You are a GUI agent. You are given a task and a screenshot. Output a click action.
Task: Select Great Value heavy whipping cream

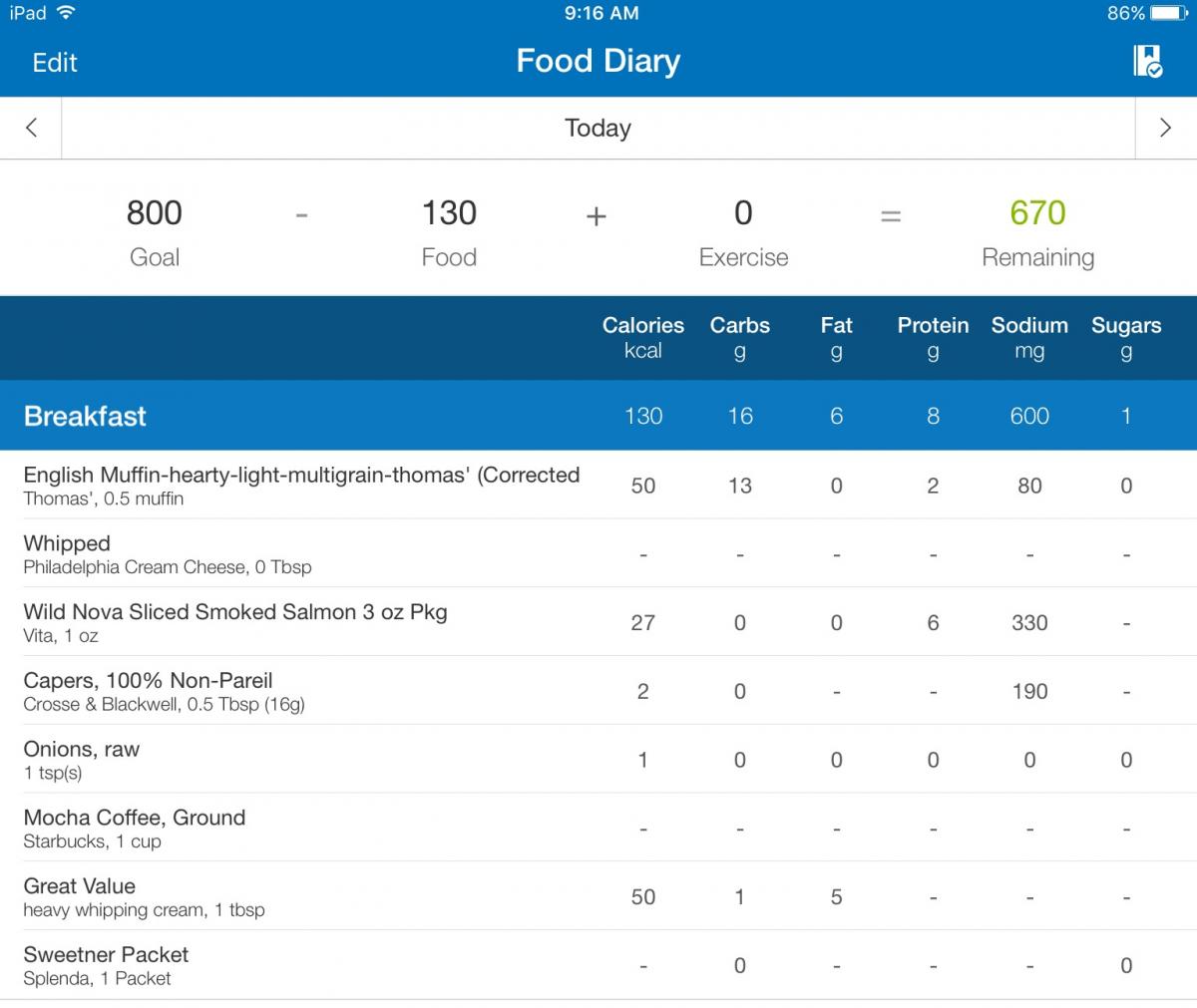click(598, 896)
